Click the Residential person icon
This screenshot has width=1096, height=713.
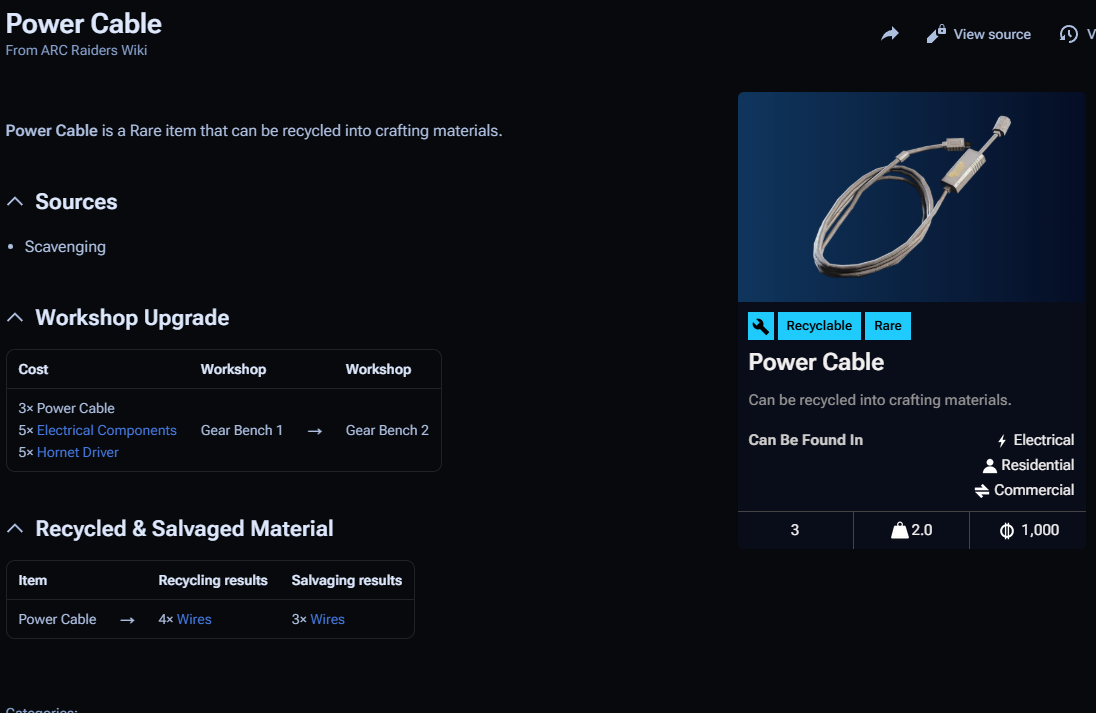point(990,466)
